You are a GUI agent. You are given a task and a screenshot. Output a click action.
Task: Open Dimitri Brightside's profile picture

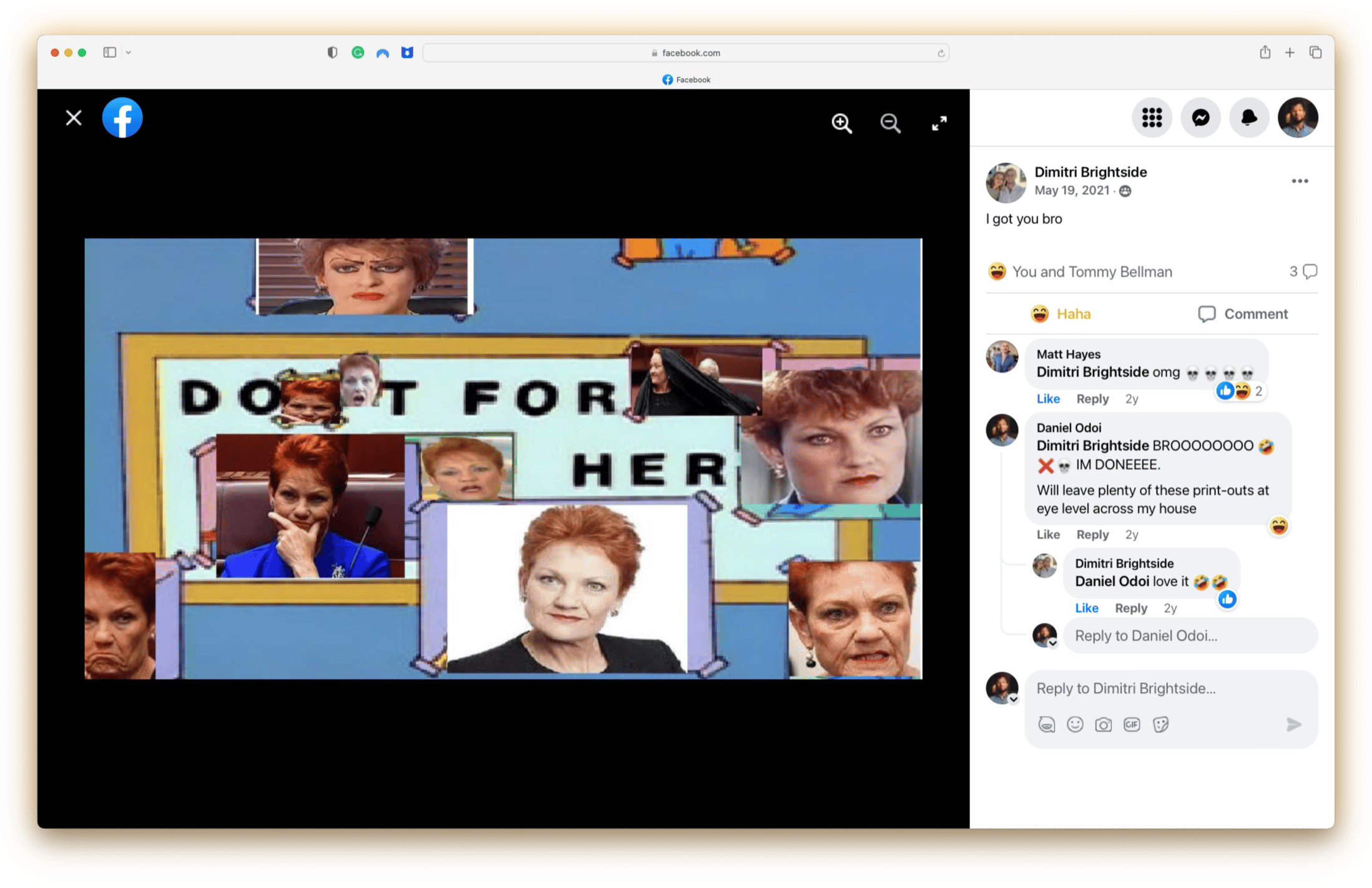point(1006,182)
